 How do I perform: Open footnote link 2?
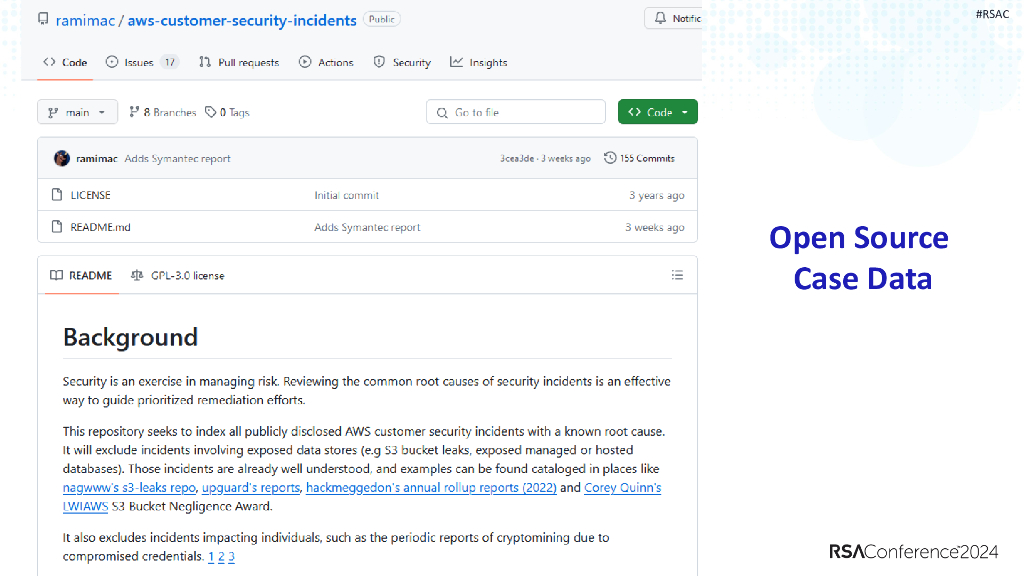pos(221,556)
